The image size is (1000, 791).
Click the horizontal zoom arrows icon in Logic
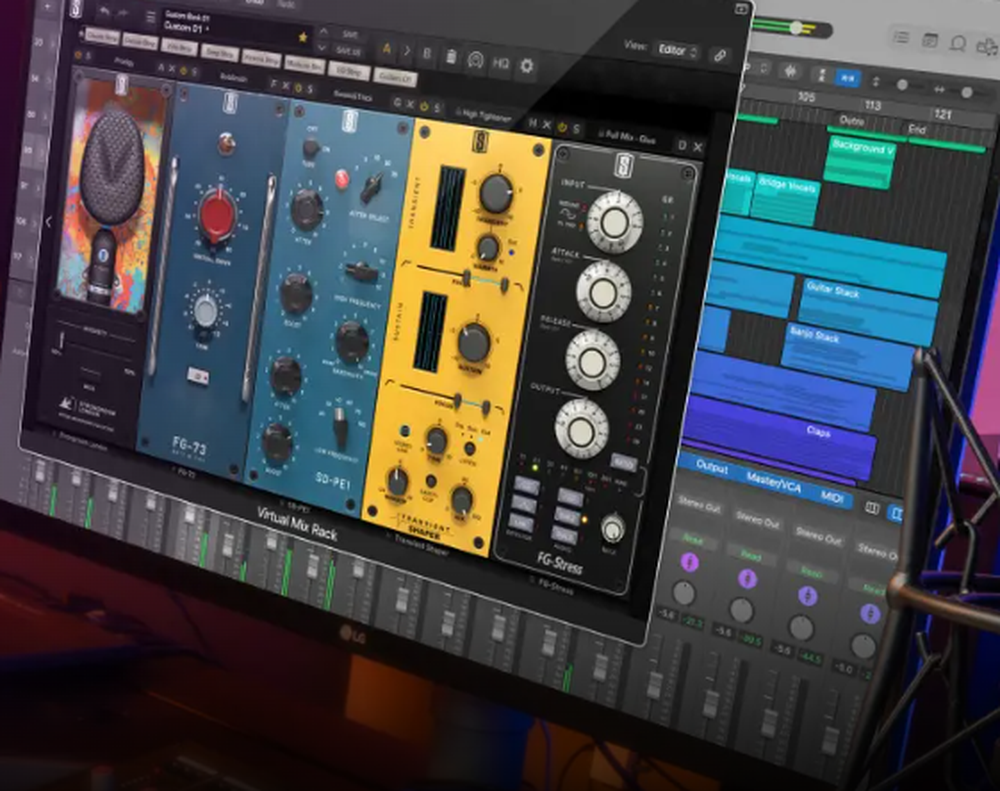coord(939,90)
